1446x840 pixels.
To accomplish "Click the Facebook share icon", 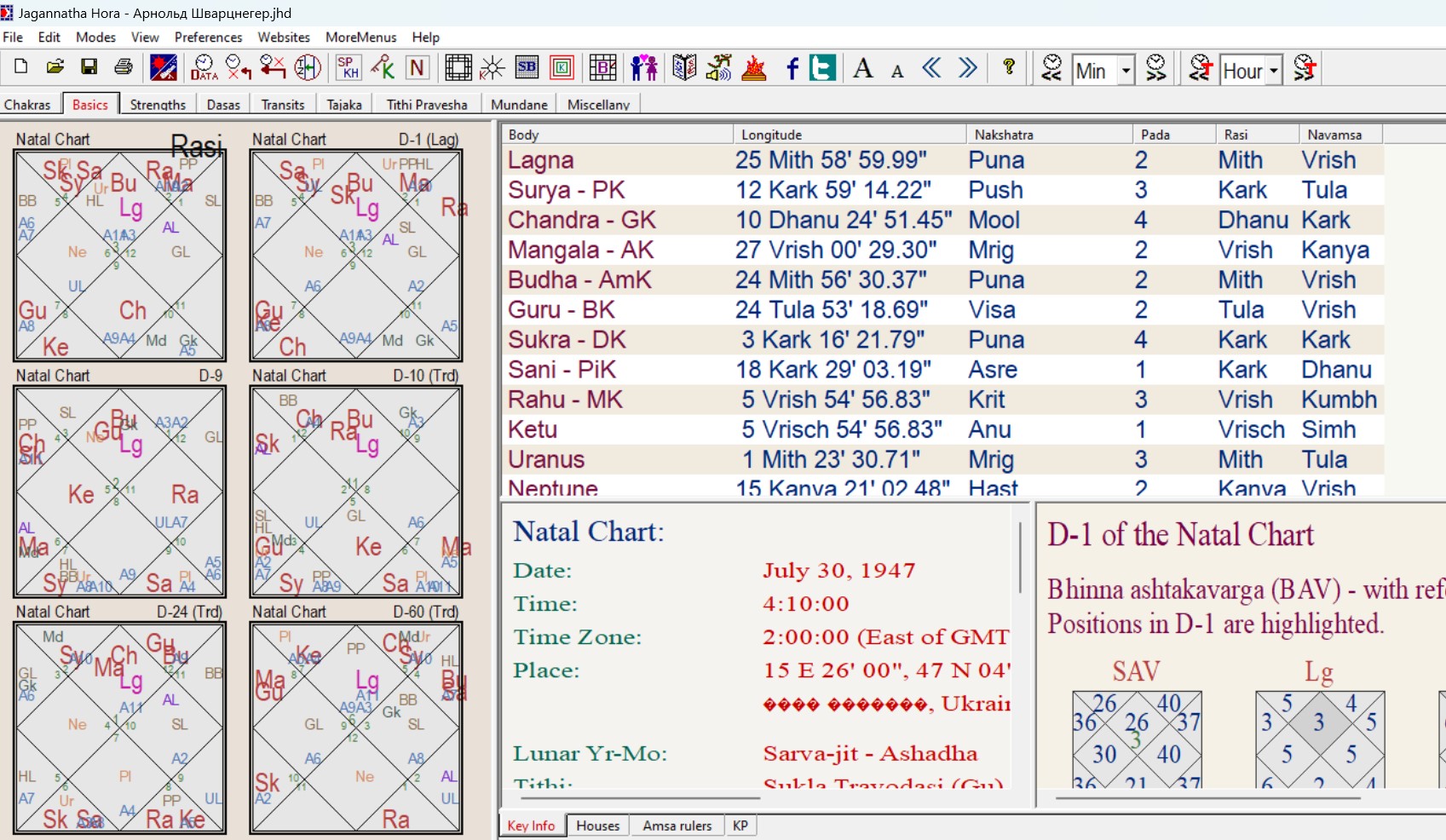I will click(792, 68).
